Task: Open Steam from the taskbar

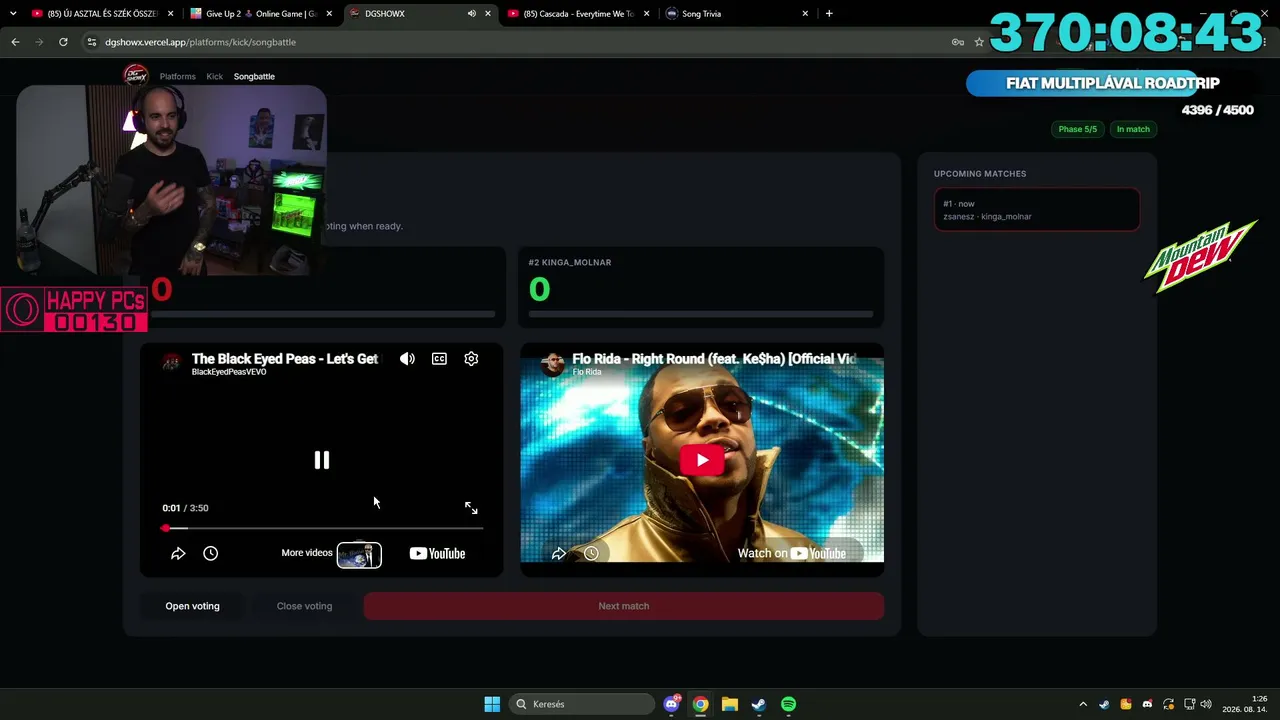Action: 759,704
